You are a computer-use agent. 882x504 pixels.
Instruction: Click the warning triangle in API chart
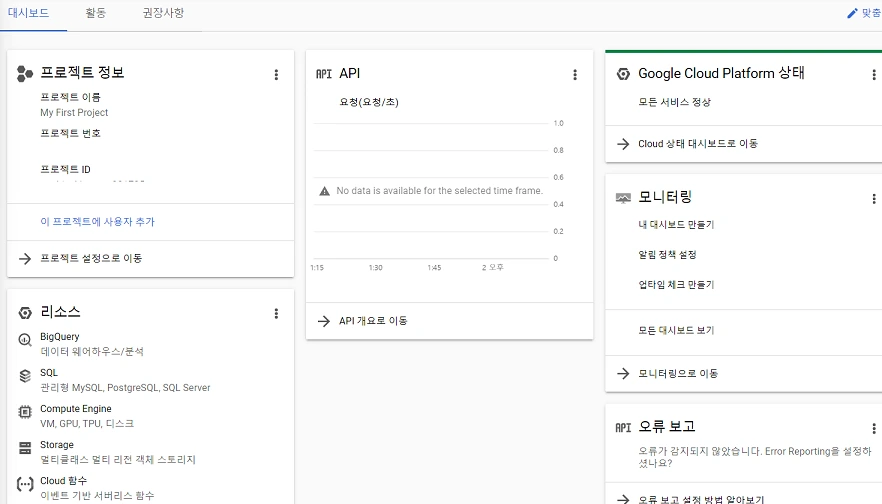tap(325, 191)
